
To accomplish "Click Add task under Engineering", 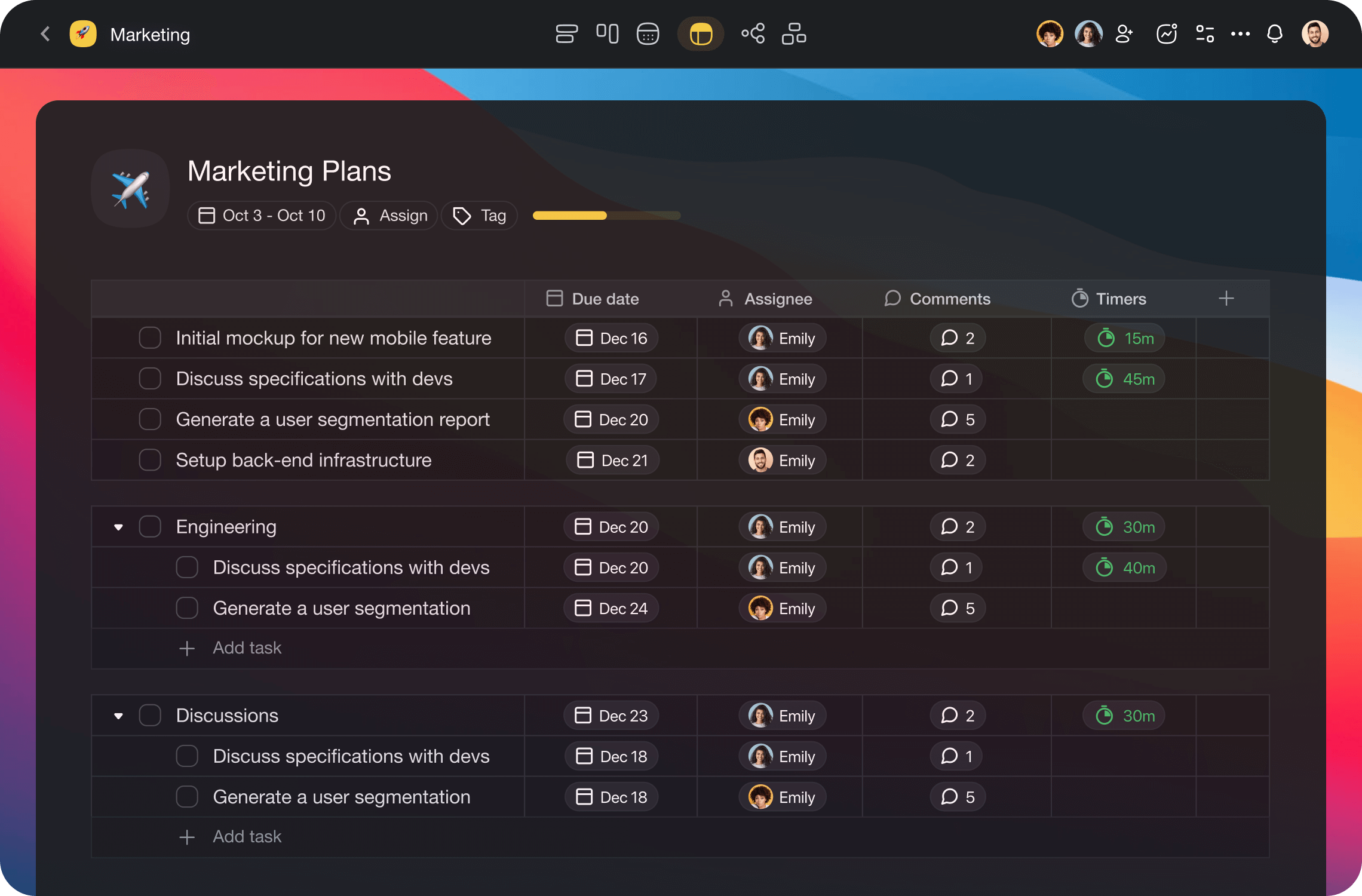I will click(247, 648).
